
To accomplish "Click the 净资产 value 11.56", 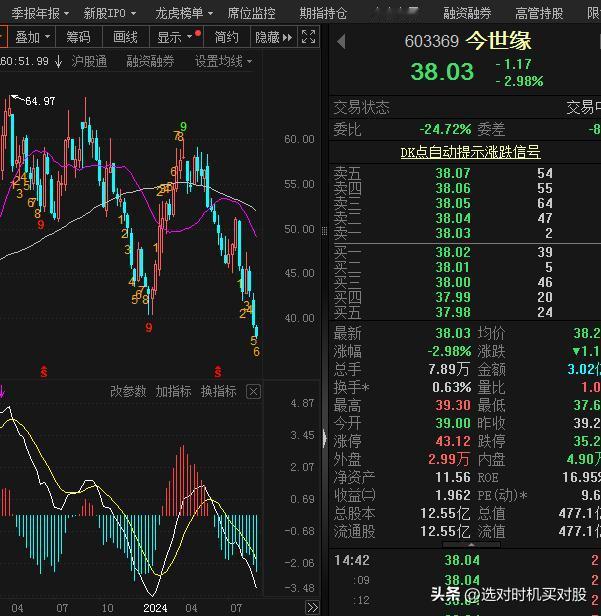I will [x=453, y=477].
